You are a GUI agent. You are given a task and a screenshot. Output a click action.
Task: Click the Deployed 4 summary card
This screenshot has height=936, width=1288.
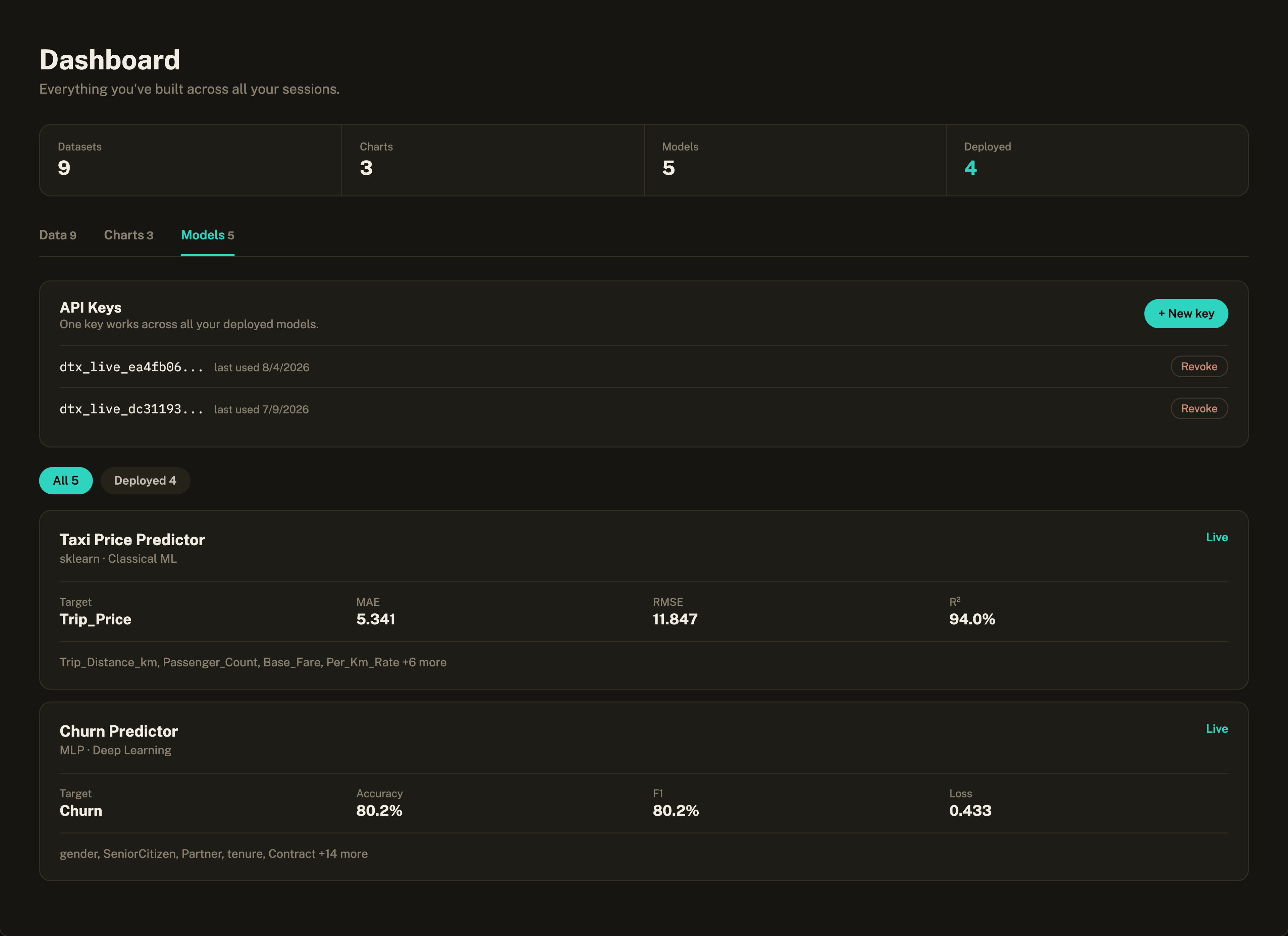coord(1097,160)
